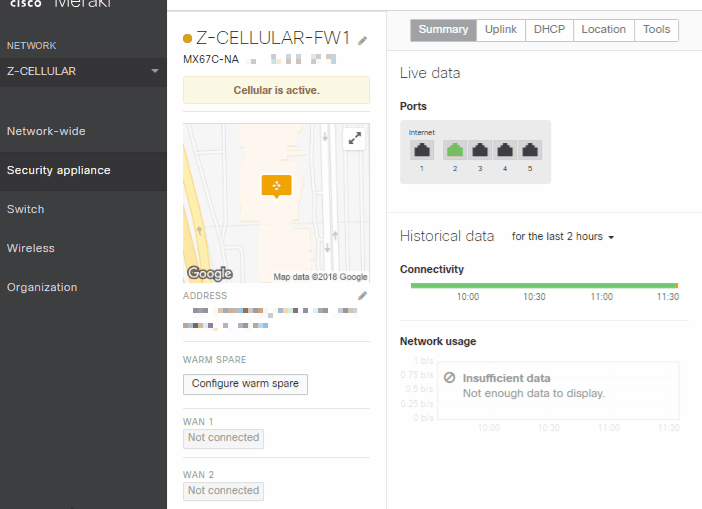Change the 'for the last 2 hours' timeframe
Viewport: 702px width, 509px height.
click(562, 237)
